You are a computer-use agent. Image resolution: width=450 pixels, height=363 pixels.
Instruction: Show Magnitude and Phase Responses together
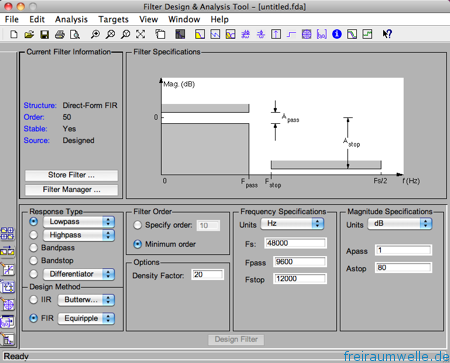(x=230, y=34)
